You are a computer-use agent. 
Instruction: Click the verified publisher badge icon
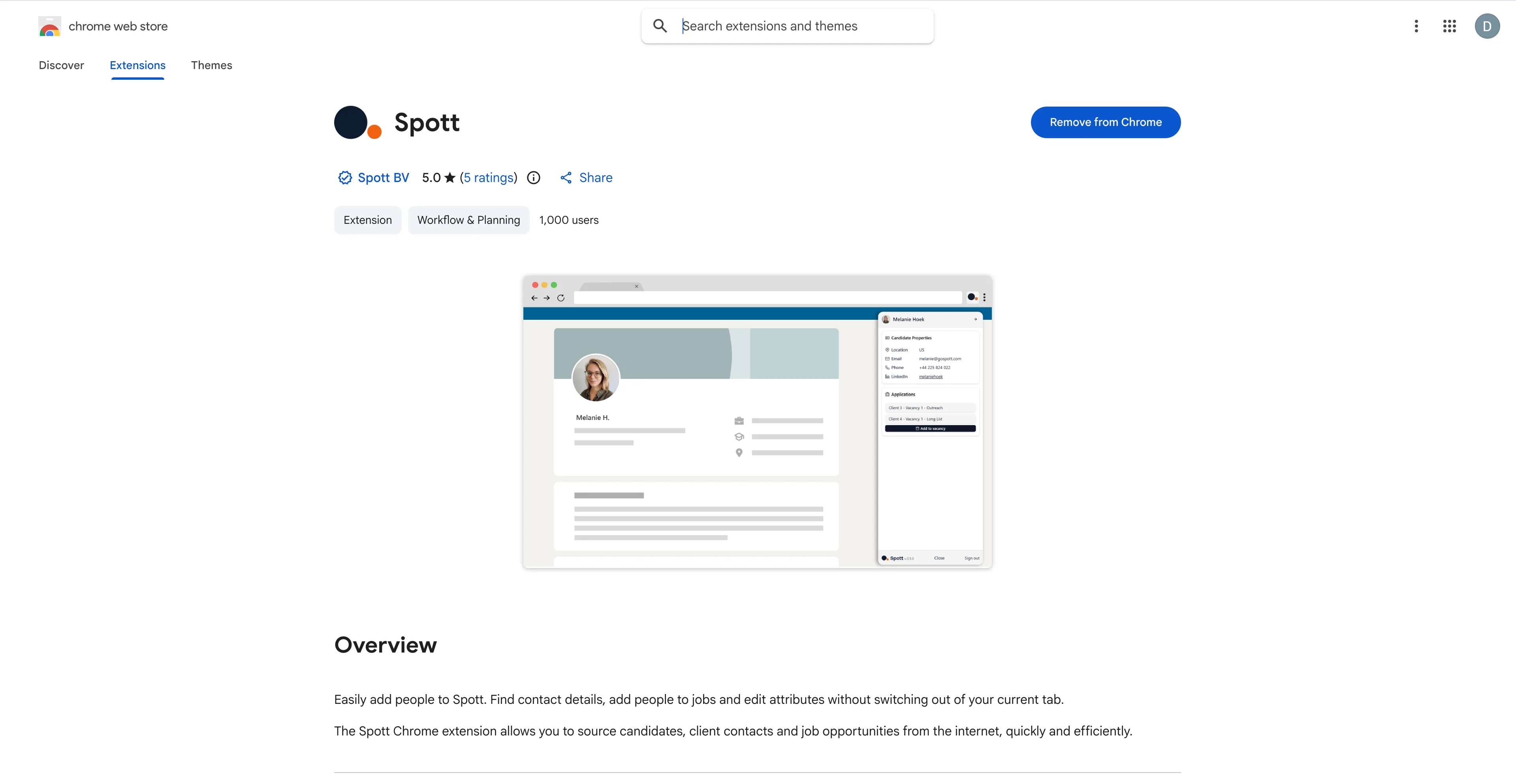point(345,178)
